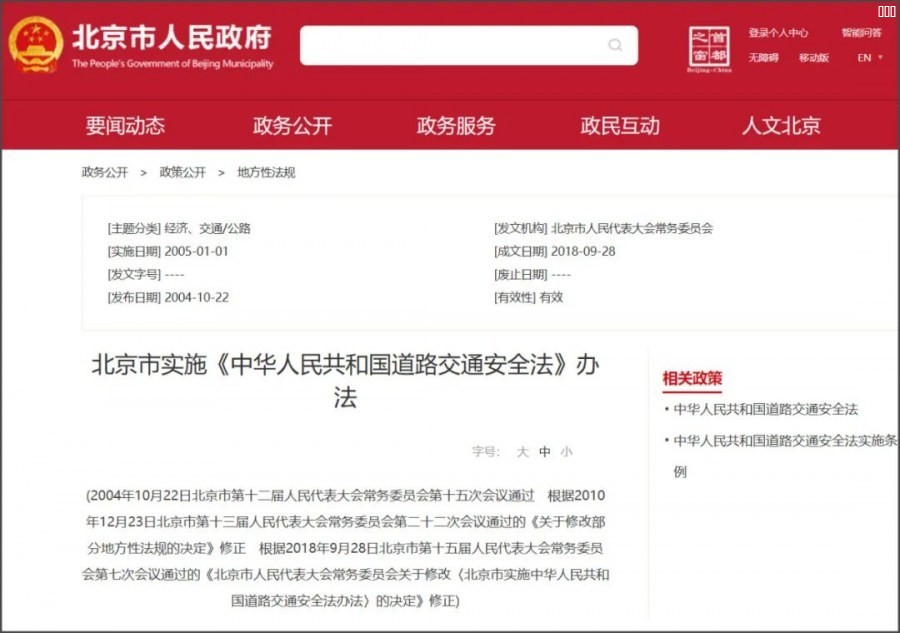Select large font size 大
The width and height of the screenshot is (900, 633).
522,452
